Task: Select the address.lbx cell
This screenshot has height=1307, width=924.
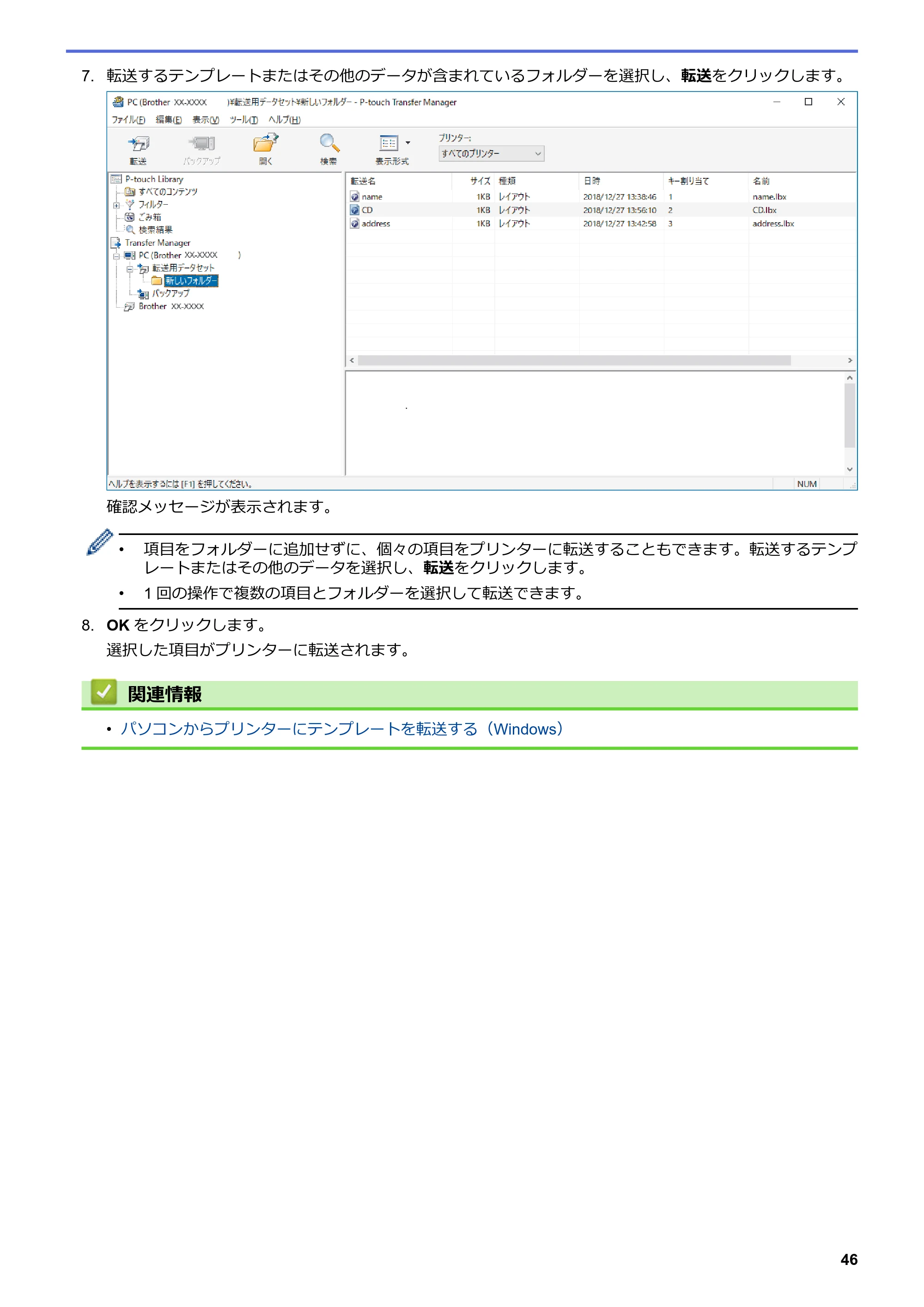Action: (773, 224)
